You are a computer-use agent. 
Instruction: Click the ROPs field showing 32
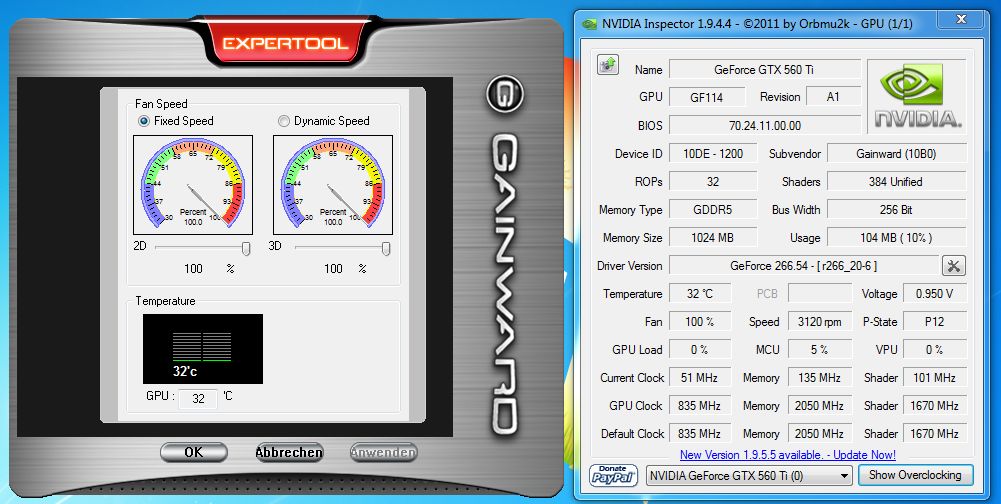(712, 181)
